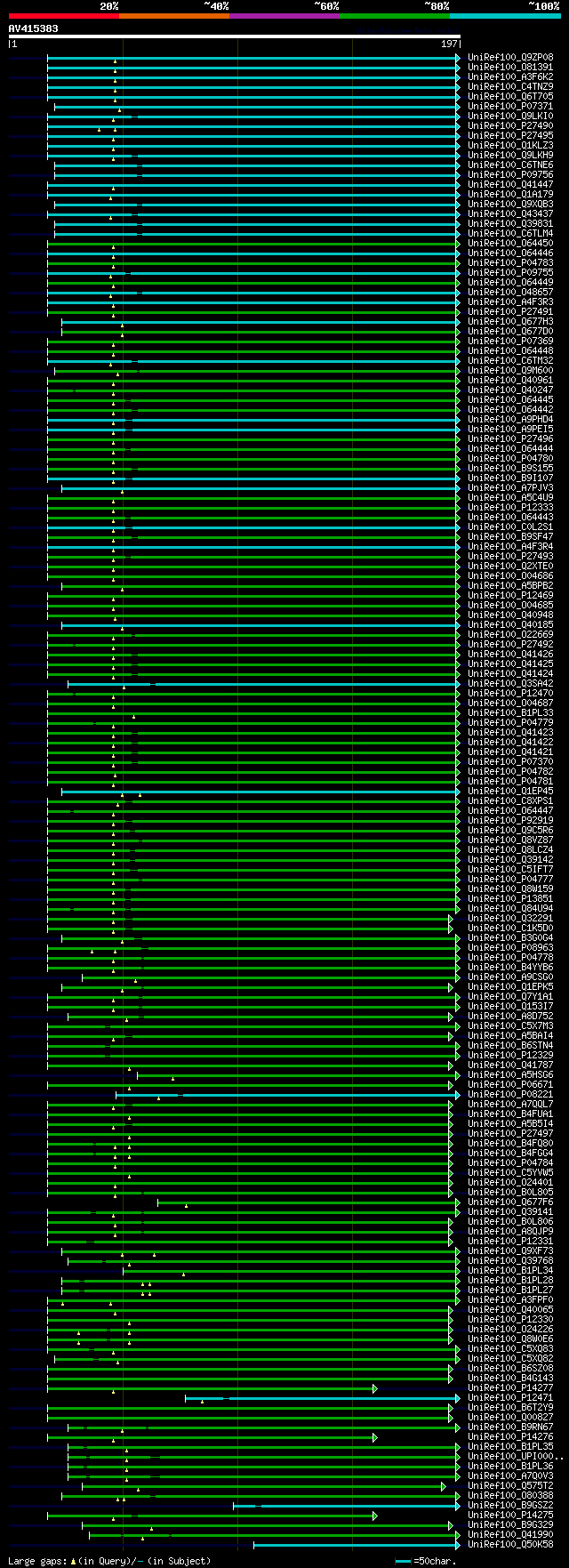Click the red ~20% identity legend segment
This screenshot has width=569, height=1568.
(x=64, y=16)
